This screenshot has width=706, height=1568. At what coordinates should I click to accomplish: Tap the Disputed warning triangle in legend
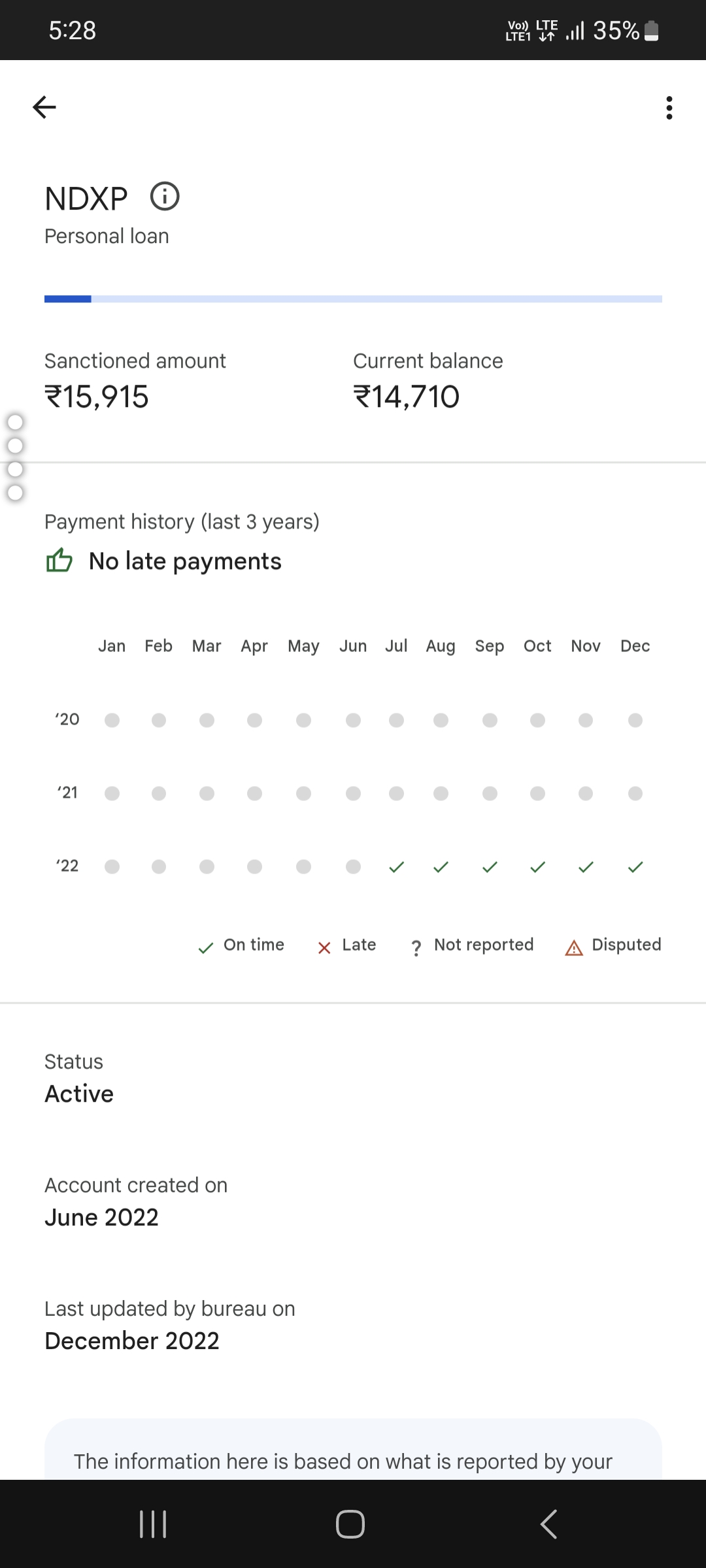point(574,947)
